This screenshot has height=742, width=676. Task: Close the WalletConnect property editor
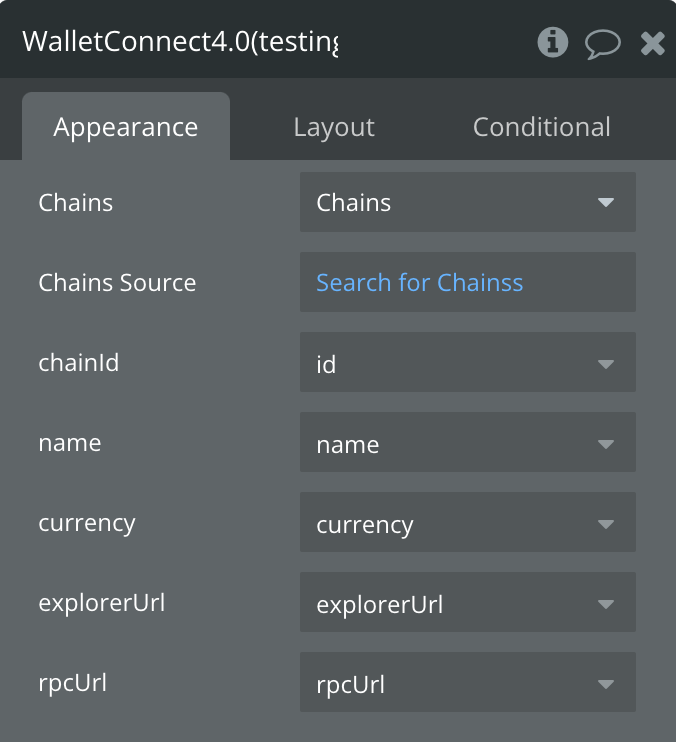[x=653, y=43]
